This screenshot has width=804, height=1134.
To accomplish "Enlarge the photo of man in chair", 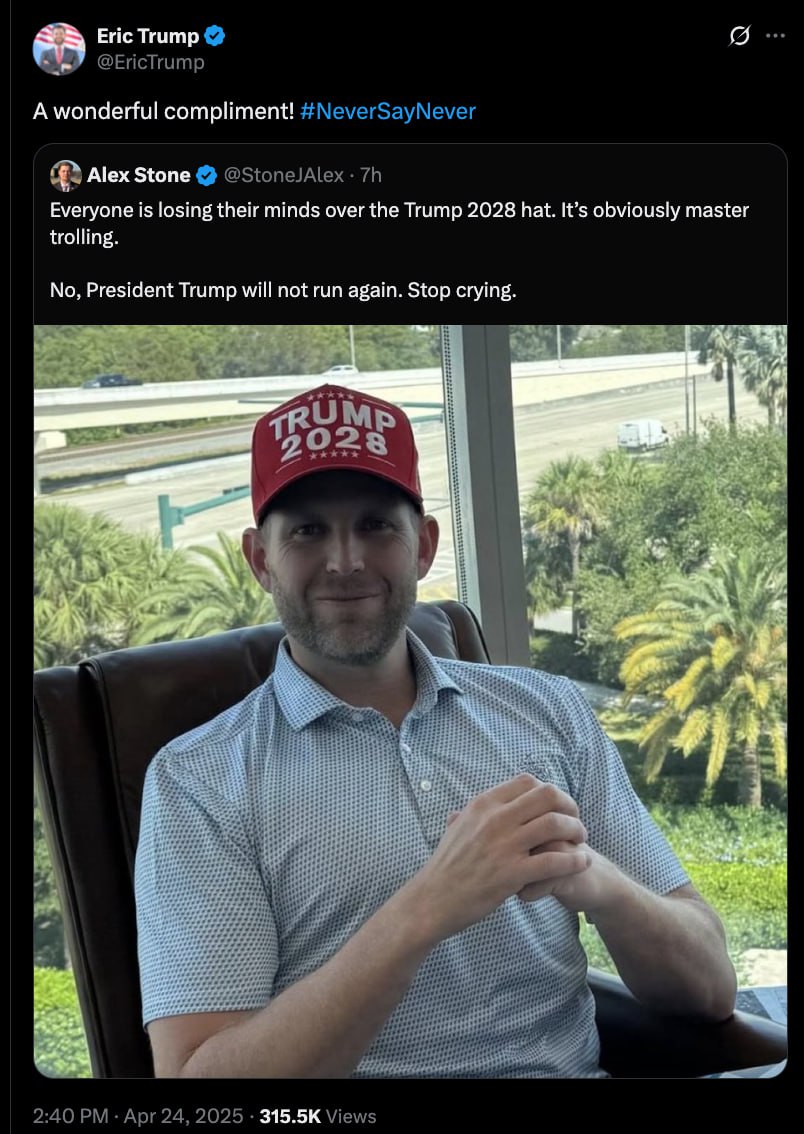I will point(410,701).
